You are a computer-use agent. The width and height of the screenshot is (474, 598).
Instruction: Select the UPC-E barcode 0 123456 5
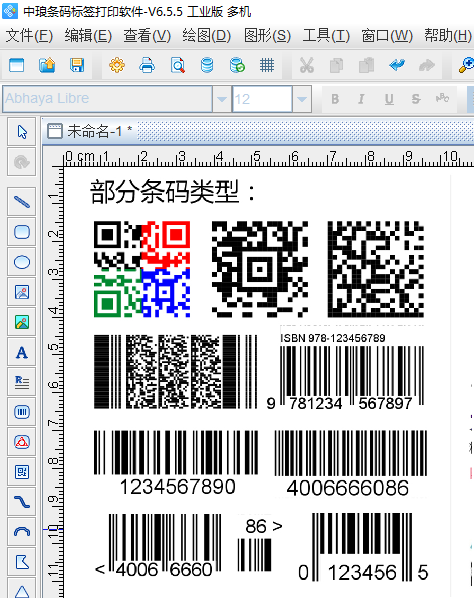click(363, 547)
